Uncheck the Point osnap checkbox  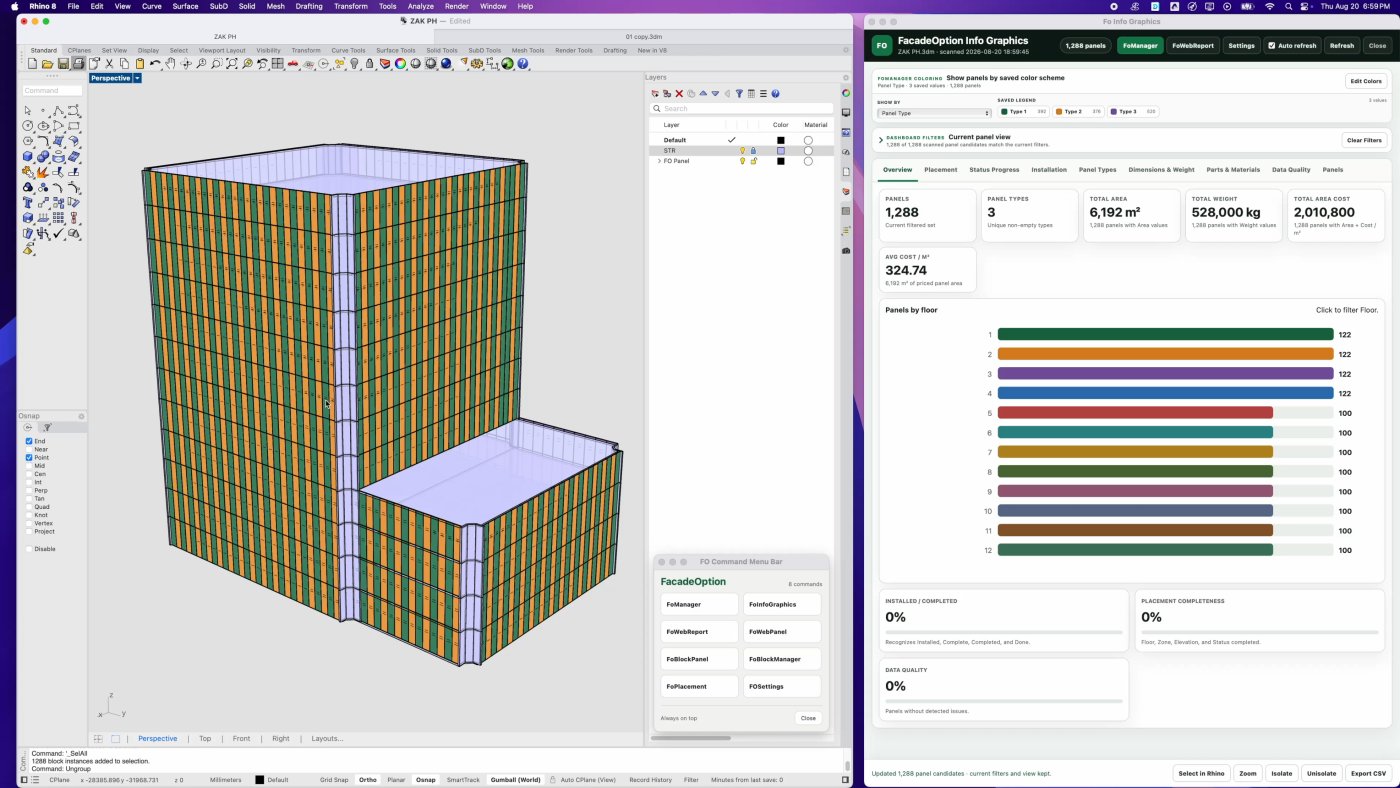coord(29,457)
